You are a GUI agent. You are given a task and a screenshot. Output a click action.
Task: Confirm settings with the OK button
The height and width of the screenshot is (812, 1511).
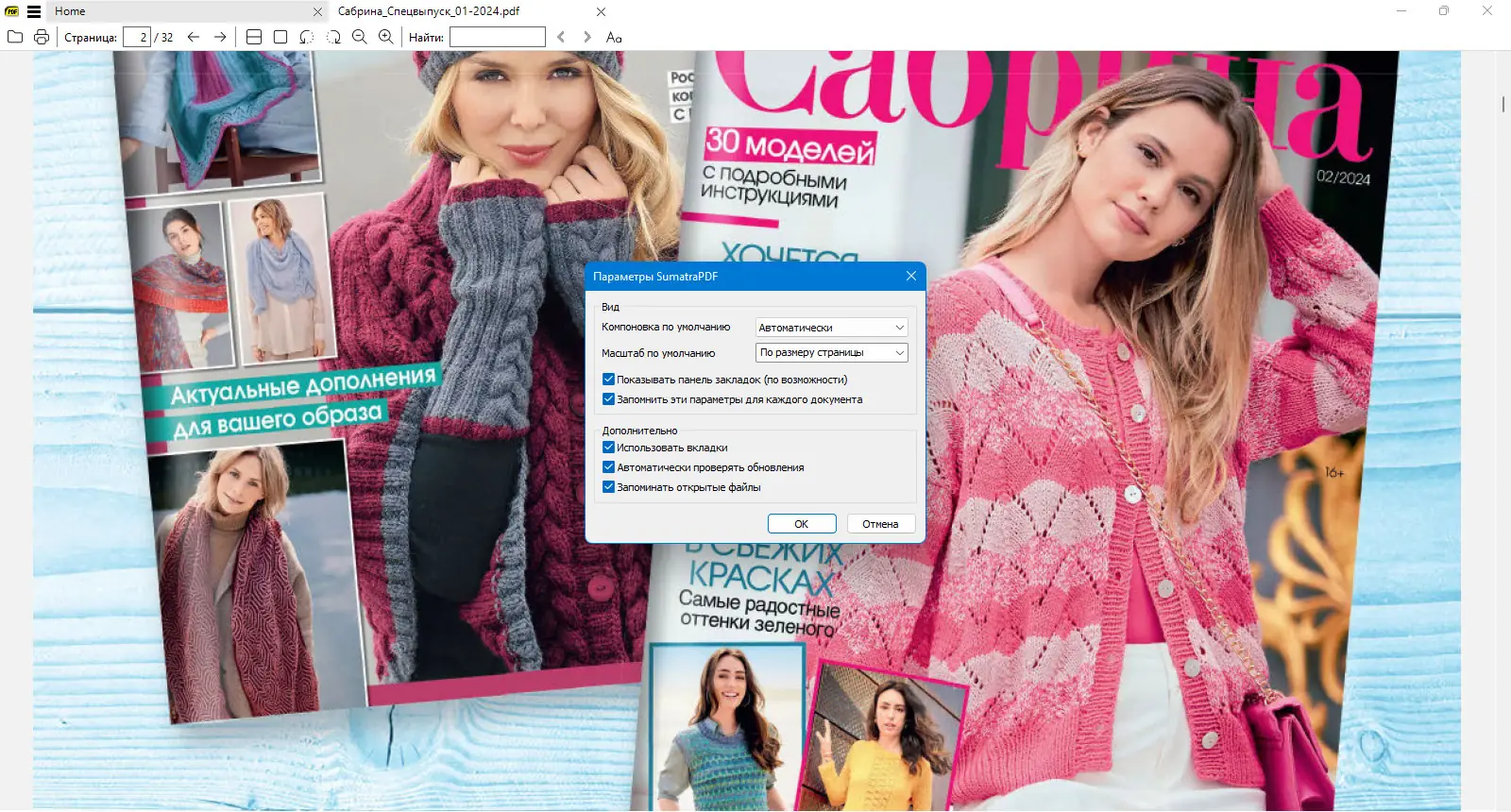click(x=802, y=524)
